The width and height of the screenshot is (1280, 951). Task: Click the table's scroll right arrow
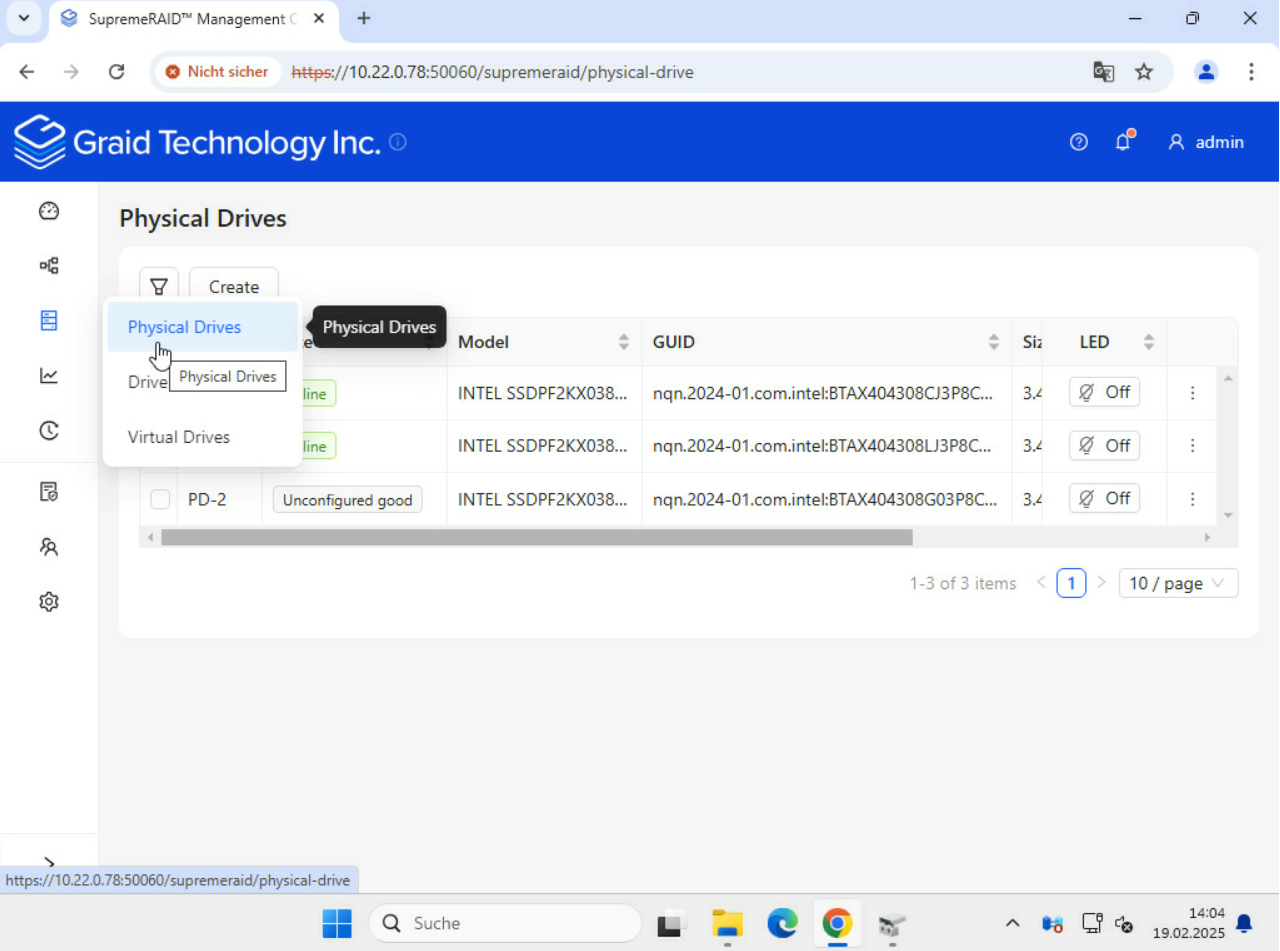click(x=1207, y=537)
